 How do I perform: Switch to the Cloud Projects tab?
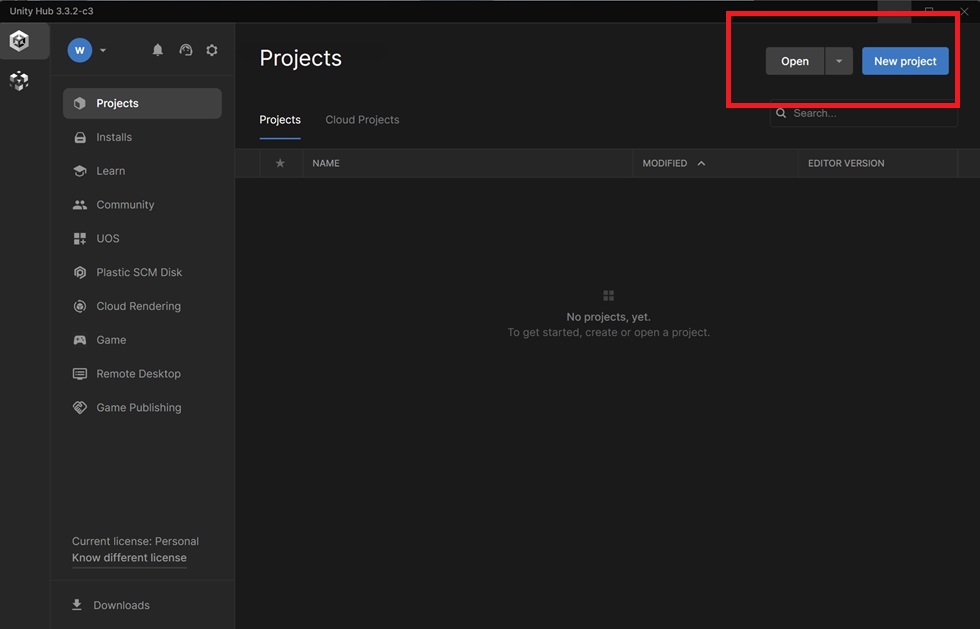(362, 119)
